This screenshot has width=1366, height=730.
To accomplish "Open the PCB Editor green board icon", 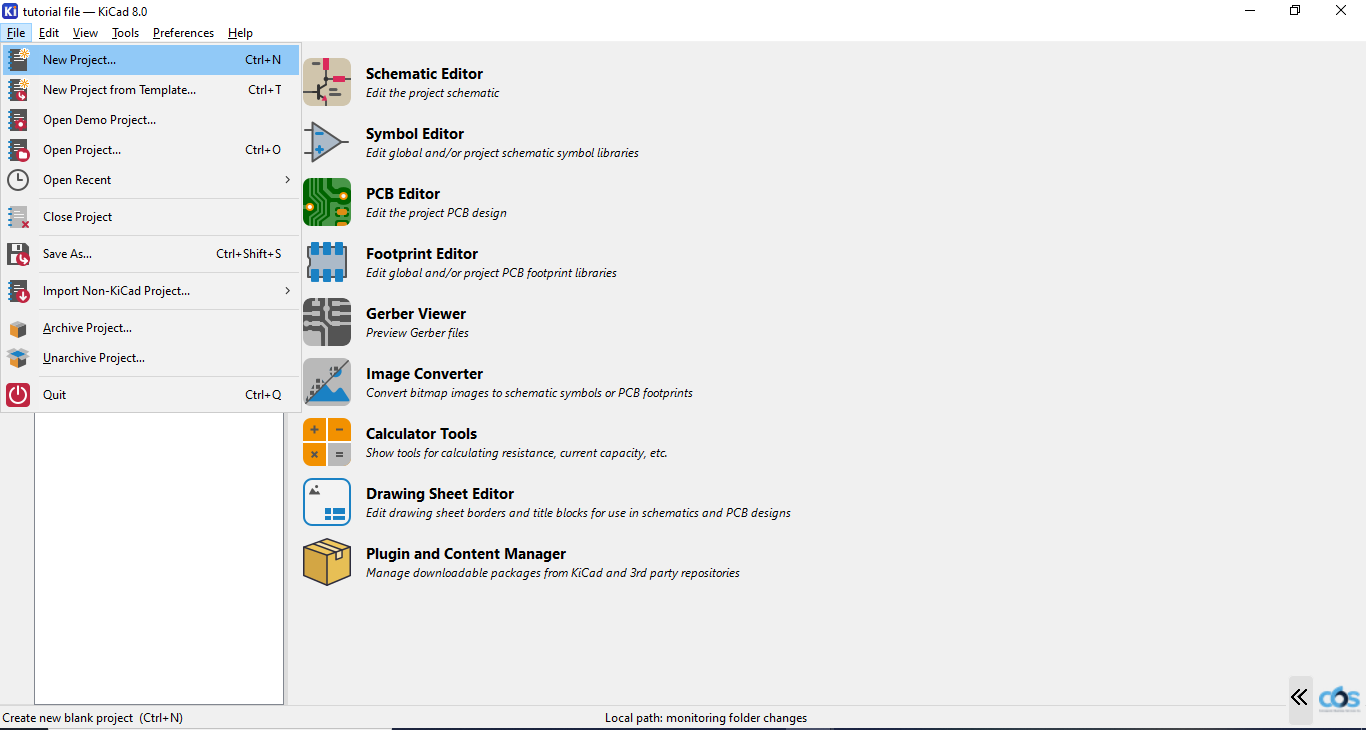I will [x=327, y=202].
